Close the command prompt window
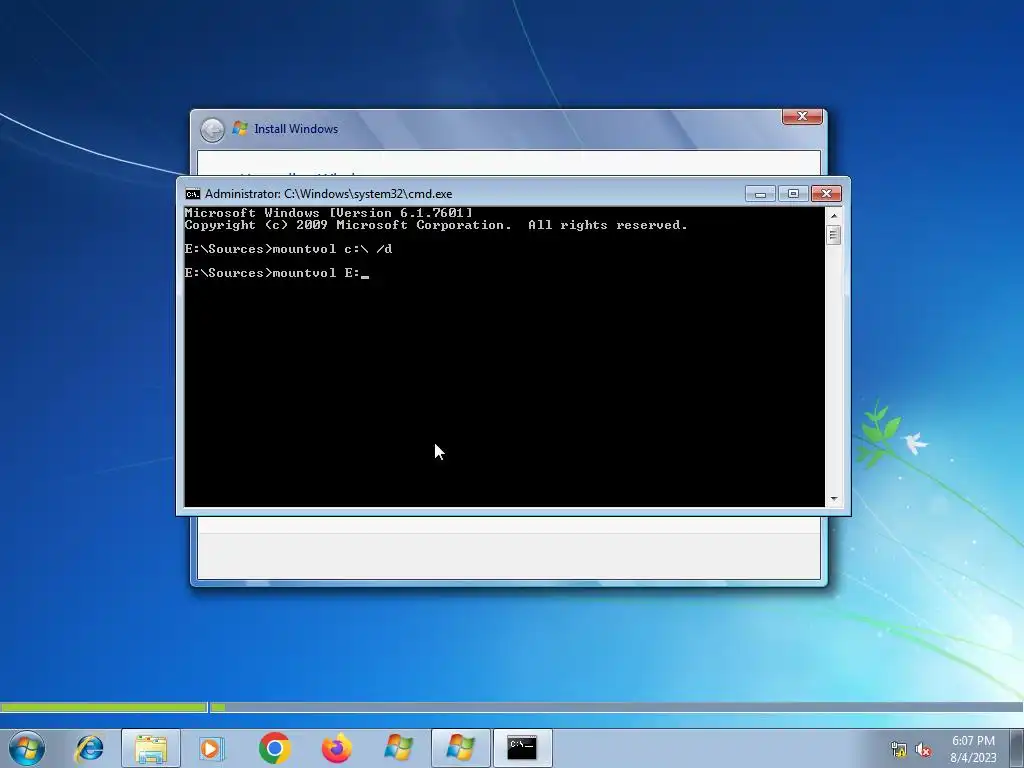This screenshot has height=768, width=1024. [x=826, y=194]
